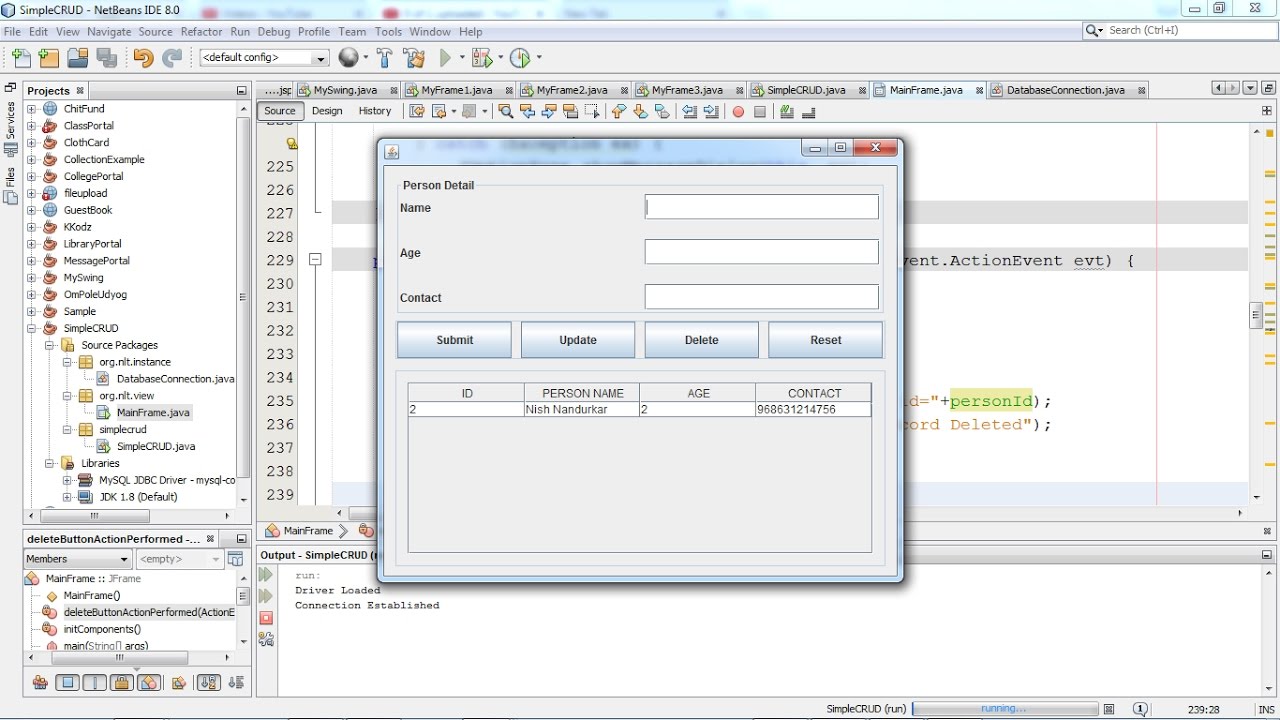The height and width of the screenshot is (720, 1280).
Task: Select MainFrame.java in Projects tree
Action: pyautogui.click(x=153, y=412)
